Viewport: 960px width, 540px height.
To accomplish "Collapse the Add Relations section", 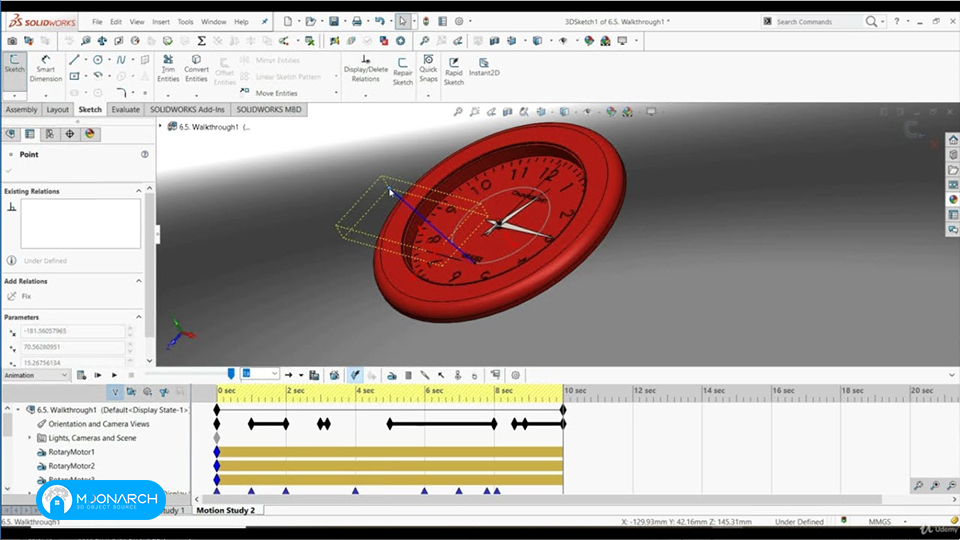I will click(139, 281).
